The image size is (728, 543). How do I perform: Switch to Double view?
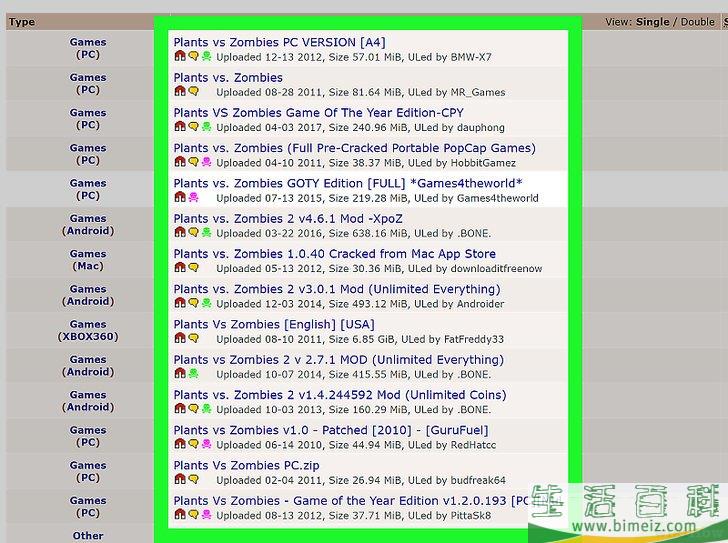697,22
